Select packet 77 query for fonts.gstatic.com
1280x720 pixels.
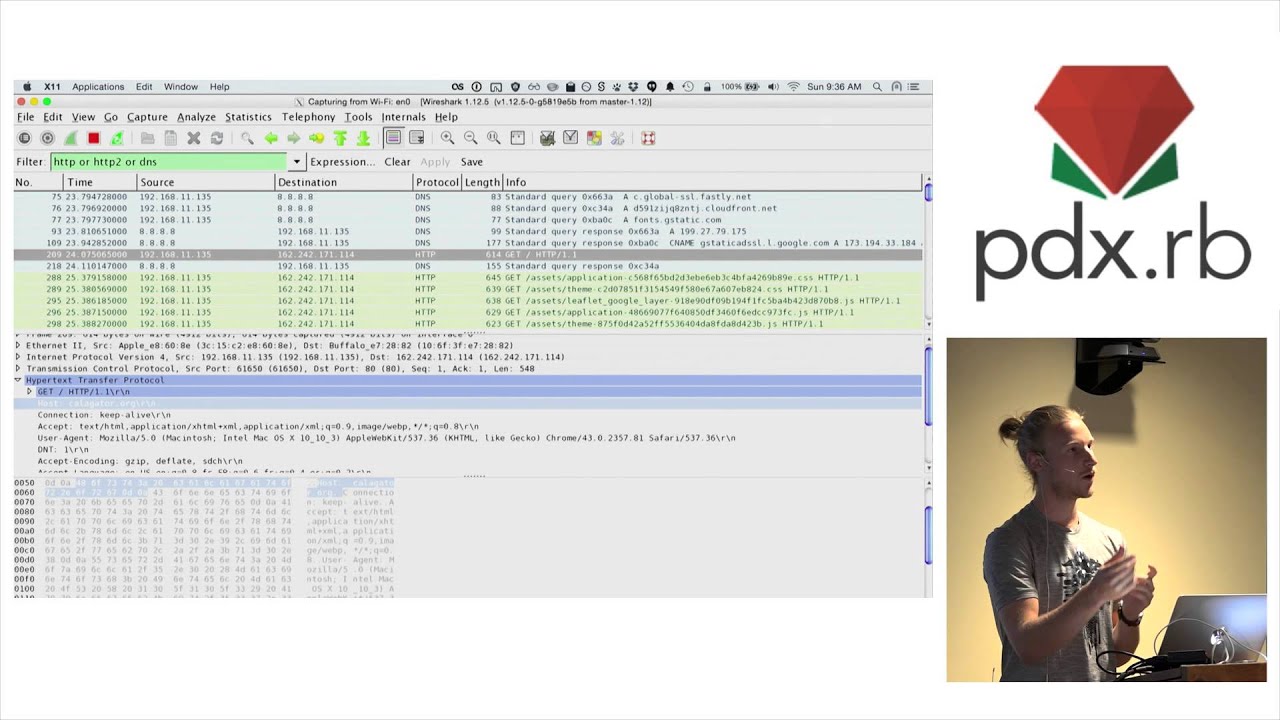(467, 220)
